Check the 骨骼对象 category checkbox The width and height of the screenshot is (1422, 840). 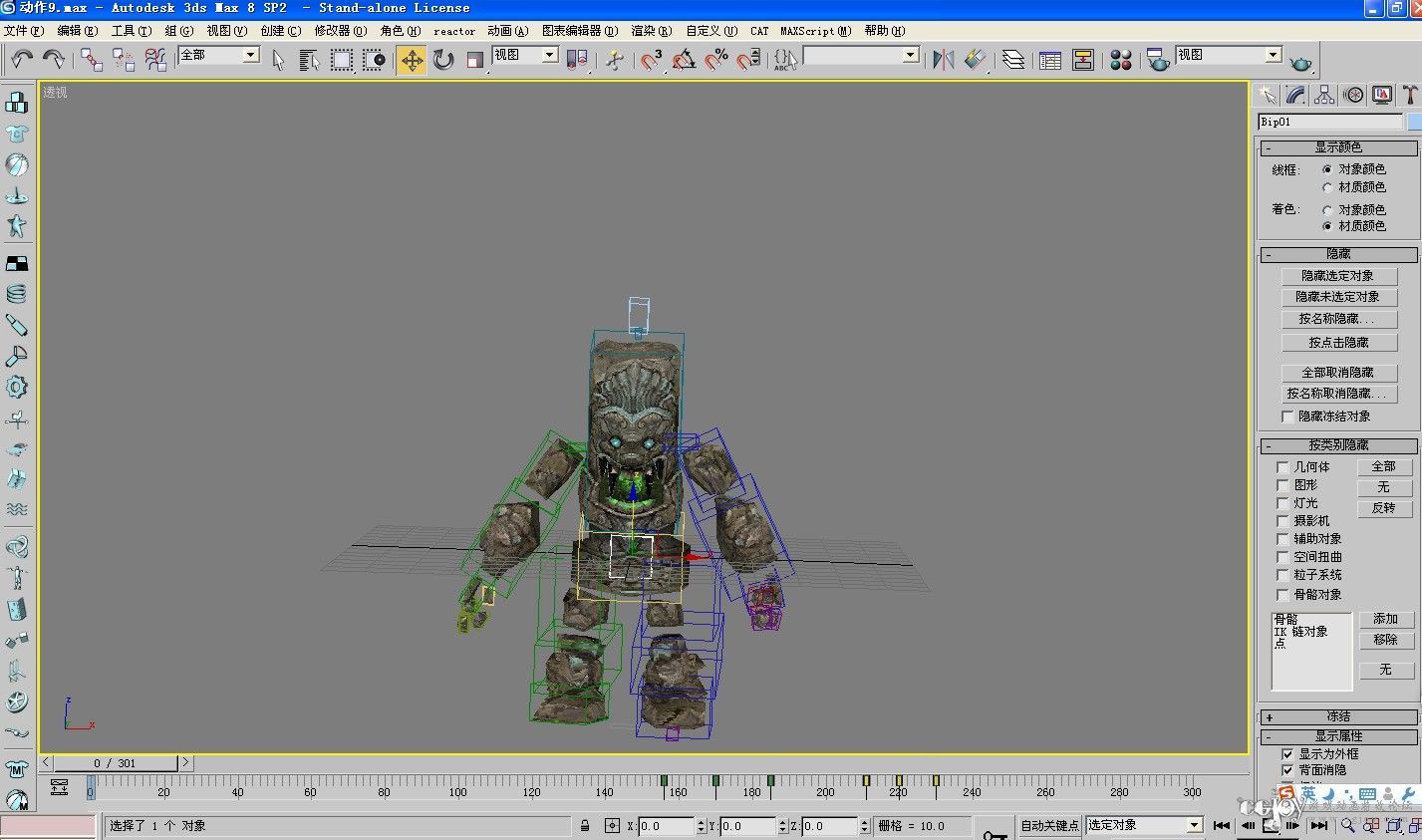[x=1282, y=595]
